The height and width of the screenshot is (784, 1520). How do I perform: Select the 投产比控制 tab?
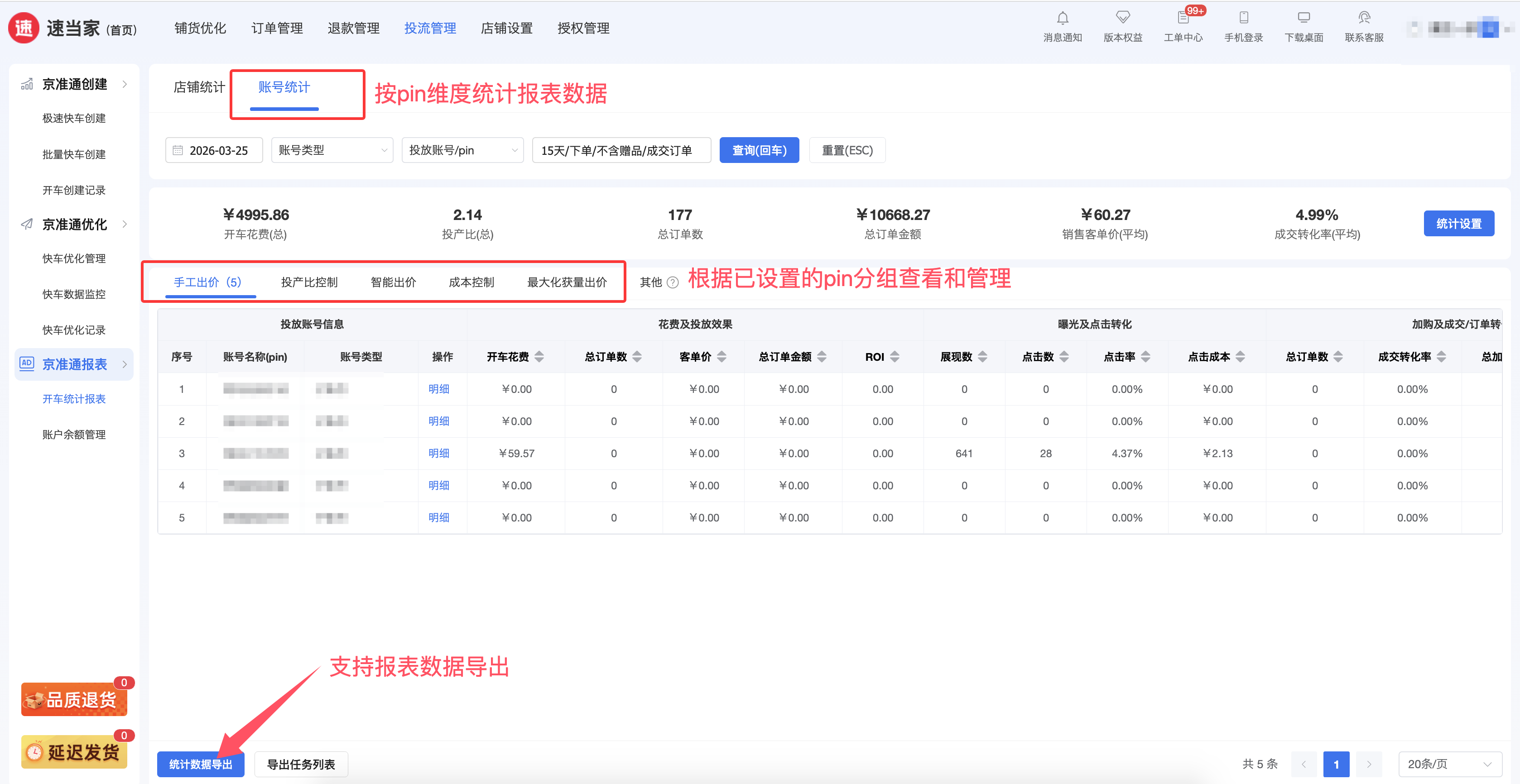click(309, 282)
